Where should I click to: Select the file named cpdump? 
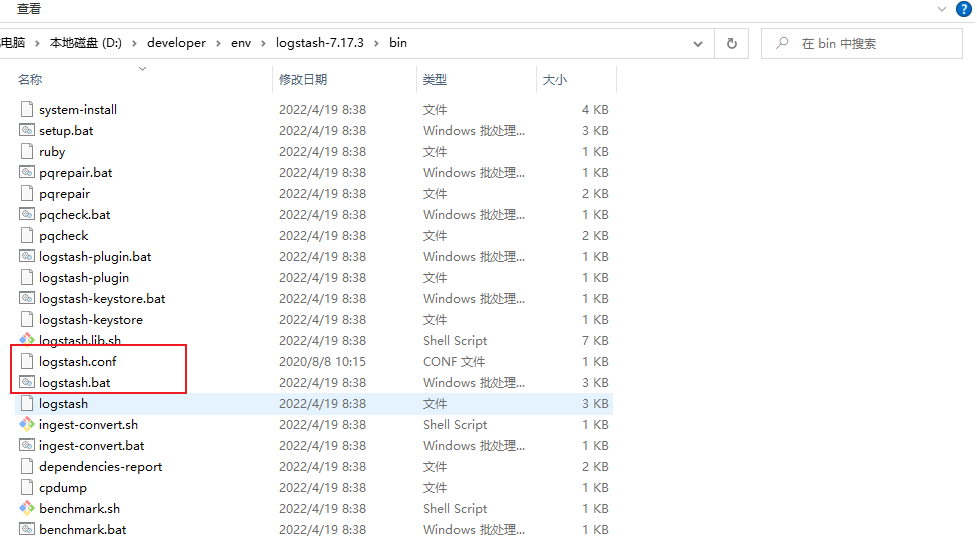point(62,488)
